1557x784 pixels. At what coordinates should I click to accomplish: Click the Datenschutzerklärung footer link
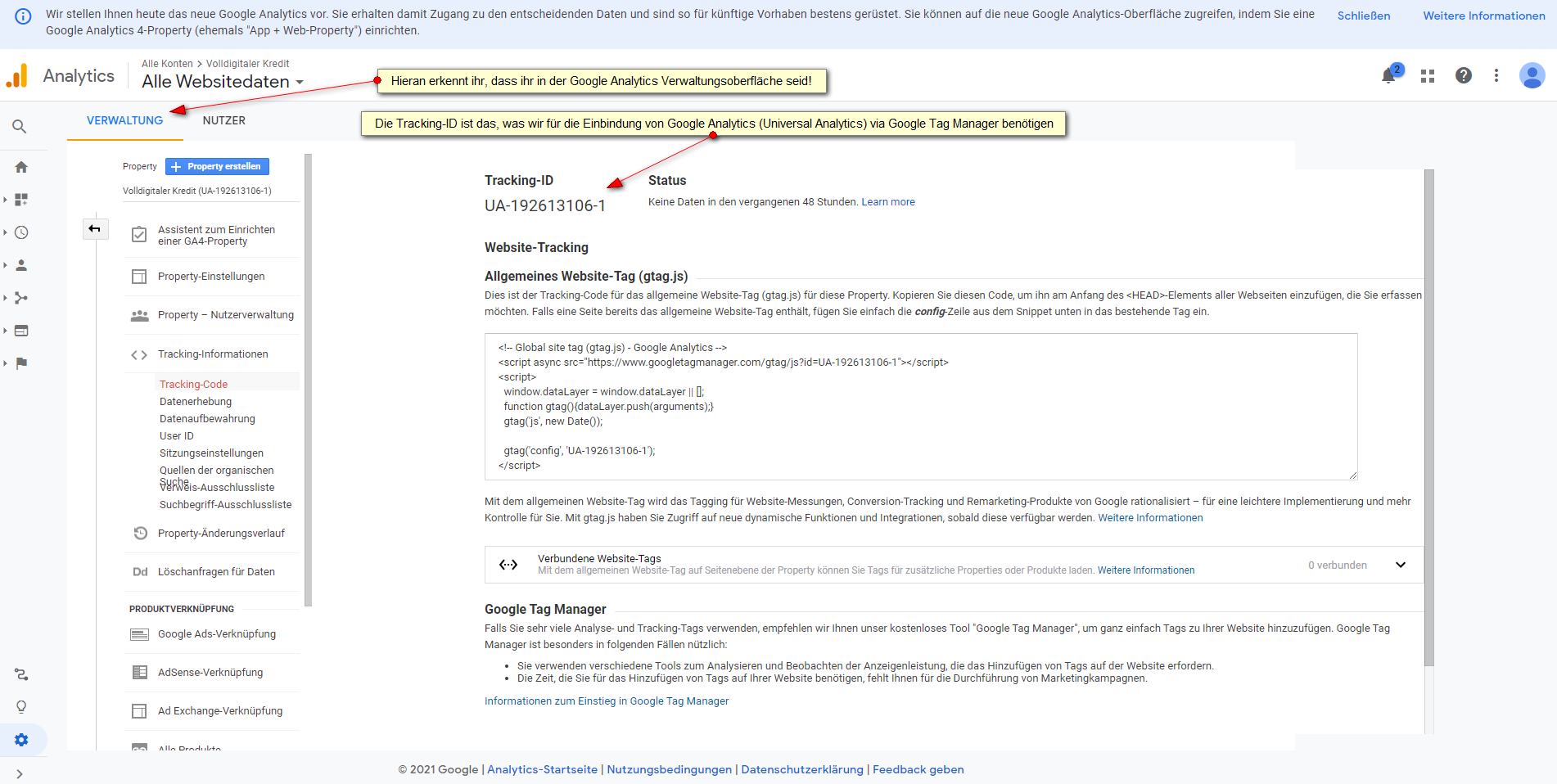click(802, 769)
